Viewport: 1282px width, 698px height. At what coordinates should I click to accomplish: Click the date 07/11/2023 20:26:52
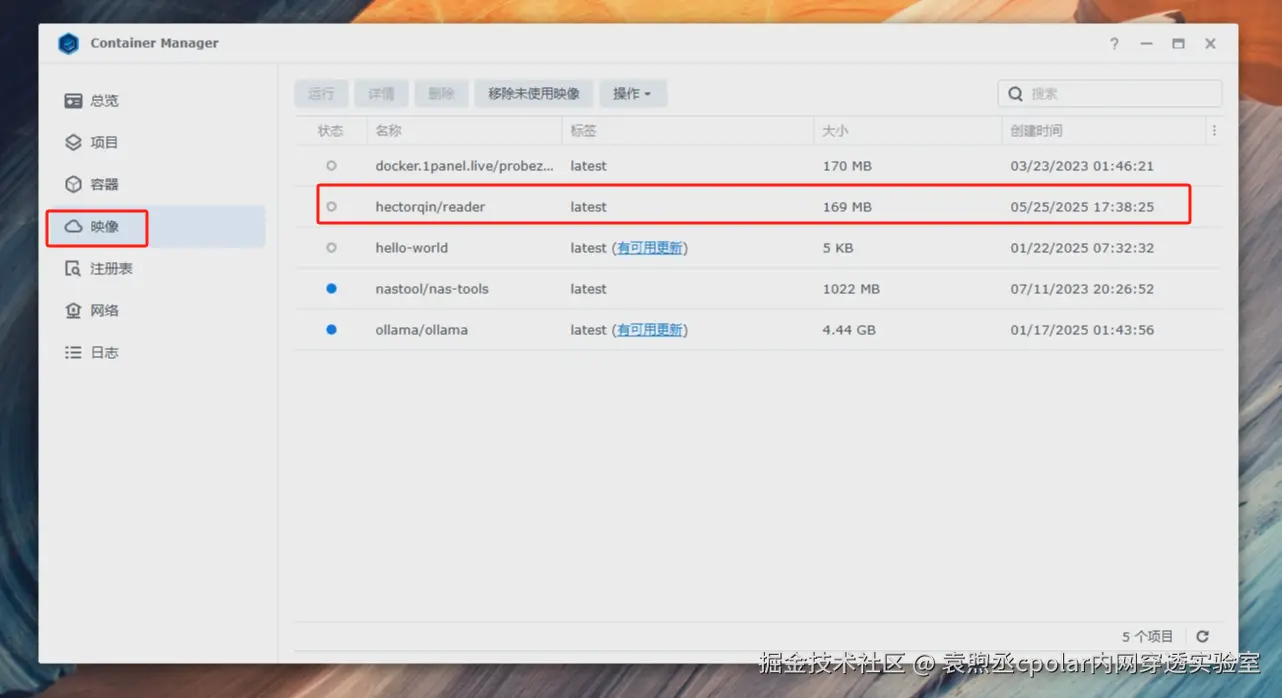(x=1082, y=289)
